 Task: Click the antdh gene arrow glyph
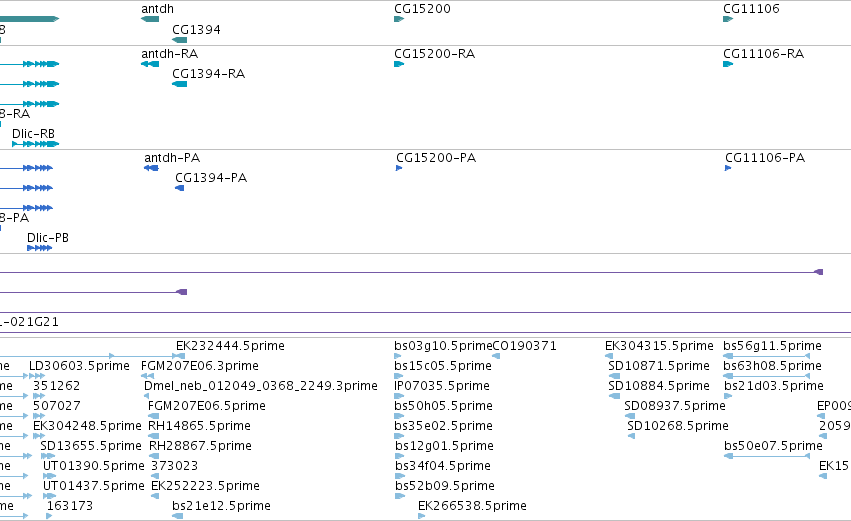tap(150, 19)
